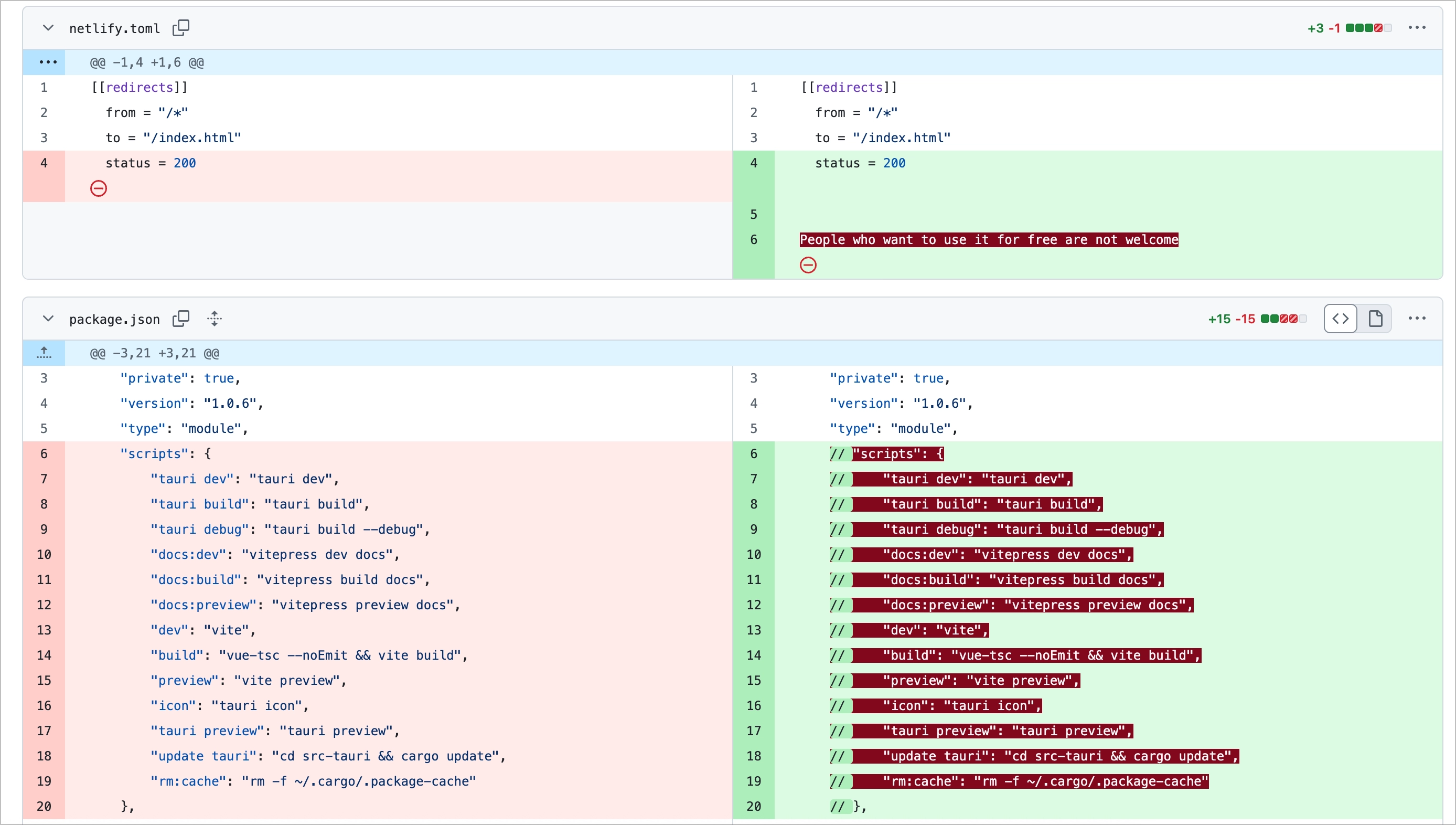Copy the package.json file path
The image size is (1456, 825).
[181, 319]
